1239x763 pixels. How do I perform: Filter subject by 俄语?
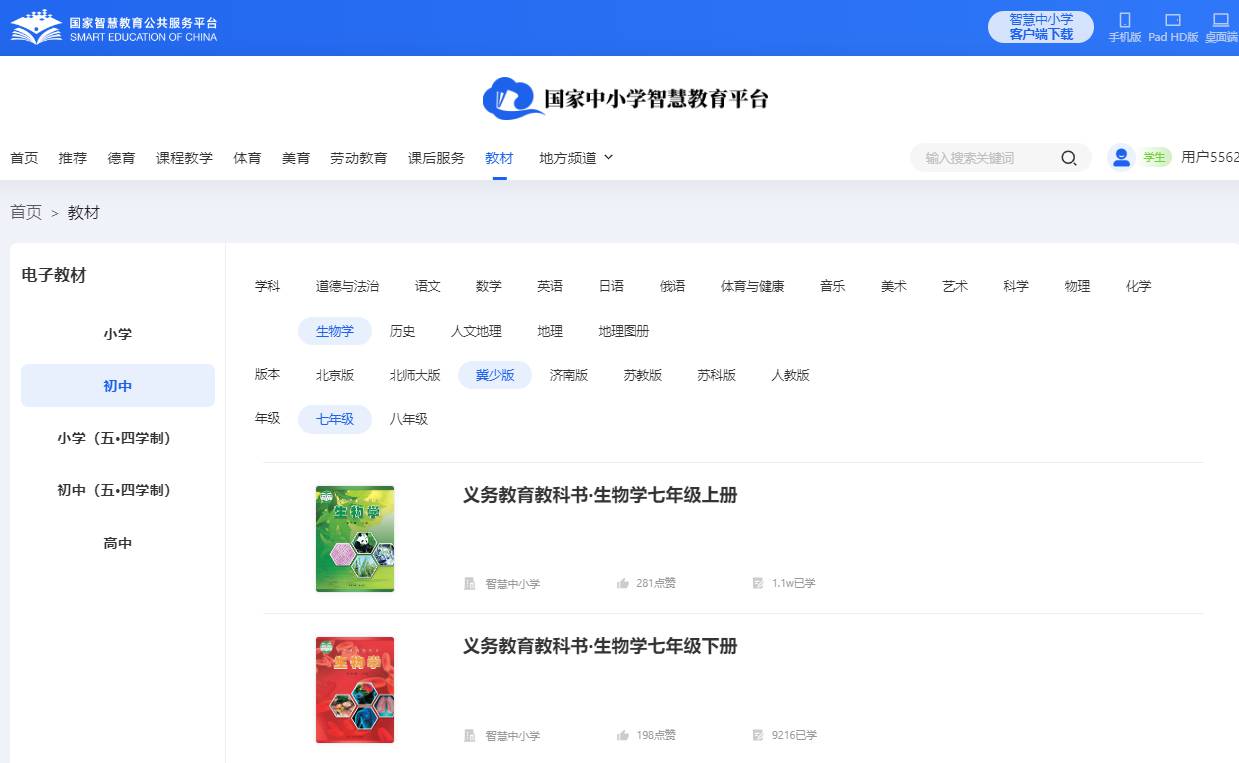point(673,286)
